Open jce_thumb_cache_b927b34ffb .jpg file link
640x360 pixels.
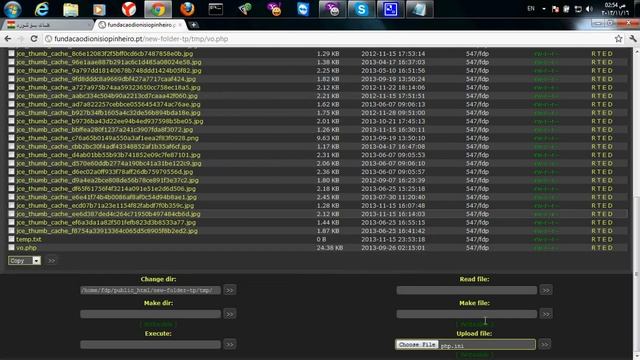tap(109, 113)
